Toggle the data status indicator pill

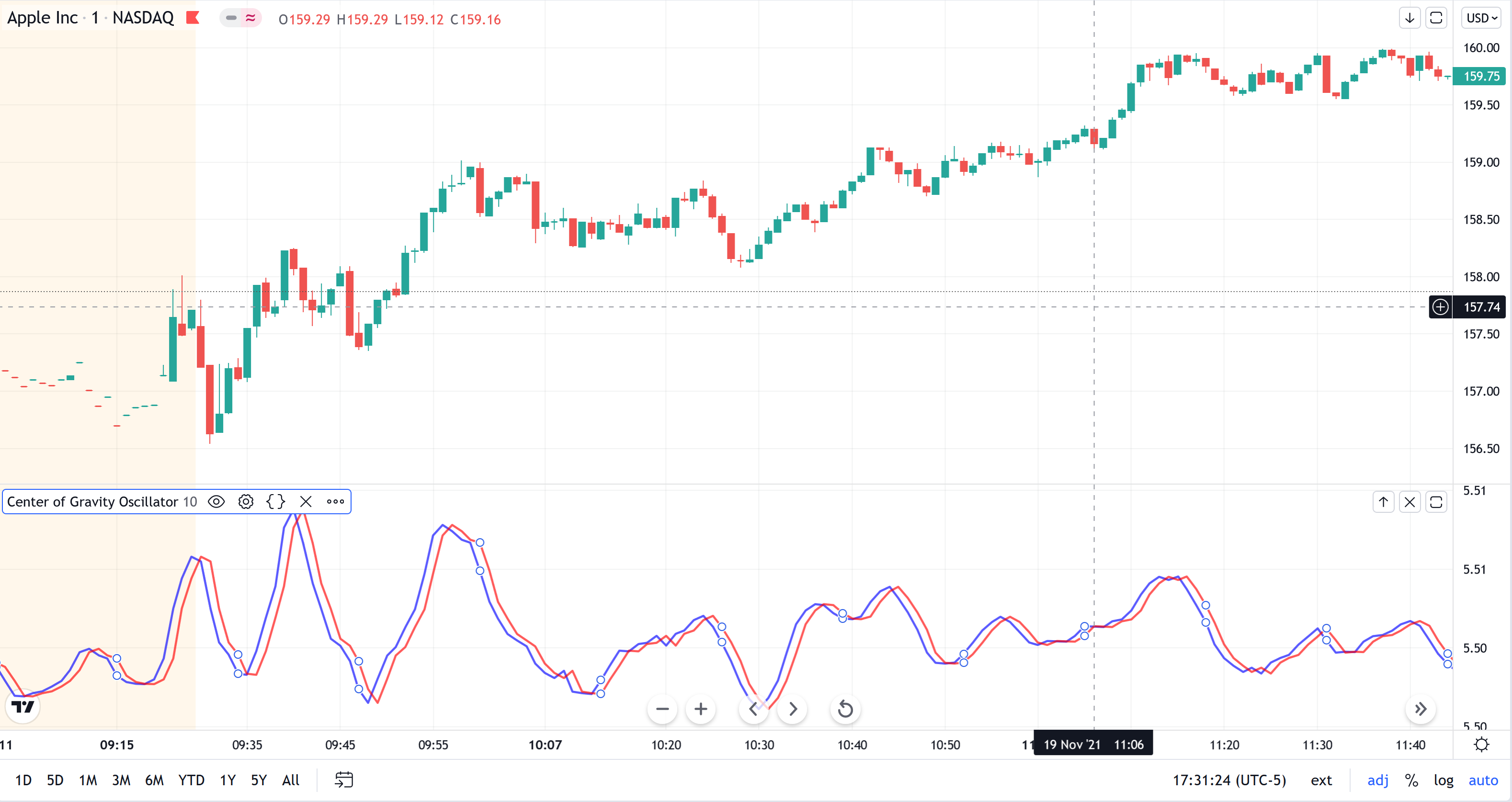click(x=240, y=18)
